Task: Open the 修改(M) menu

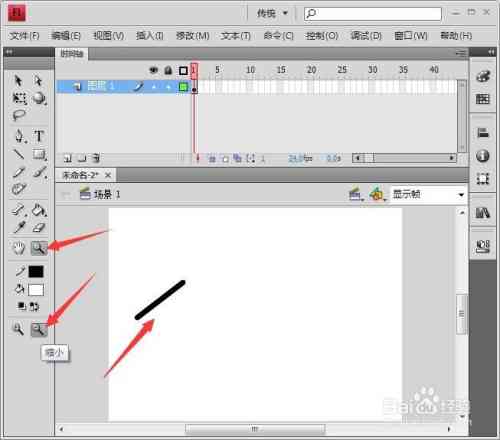Action: [193, 35]
